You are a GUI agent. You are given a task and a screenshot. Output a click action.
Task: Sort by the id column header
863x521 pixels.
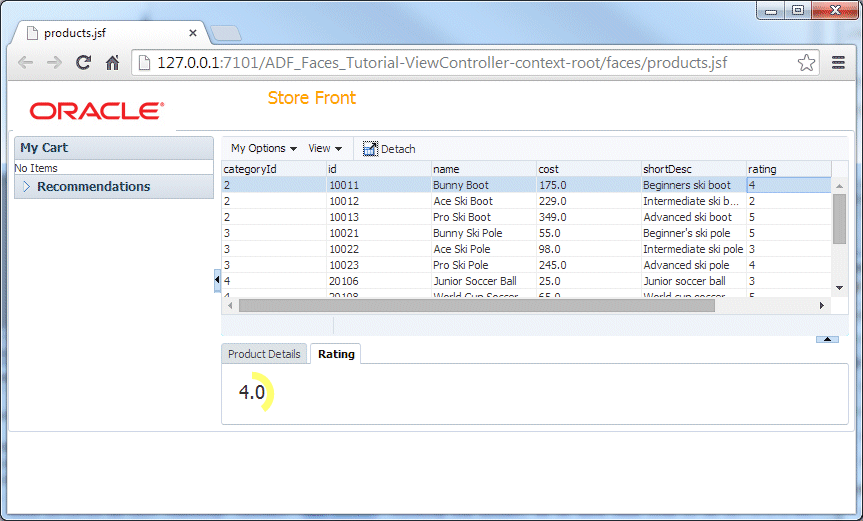[x=378, y=169]
